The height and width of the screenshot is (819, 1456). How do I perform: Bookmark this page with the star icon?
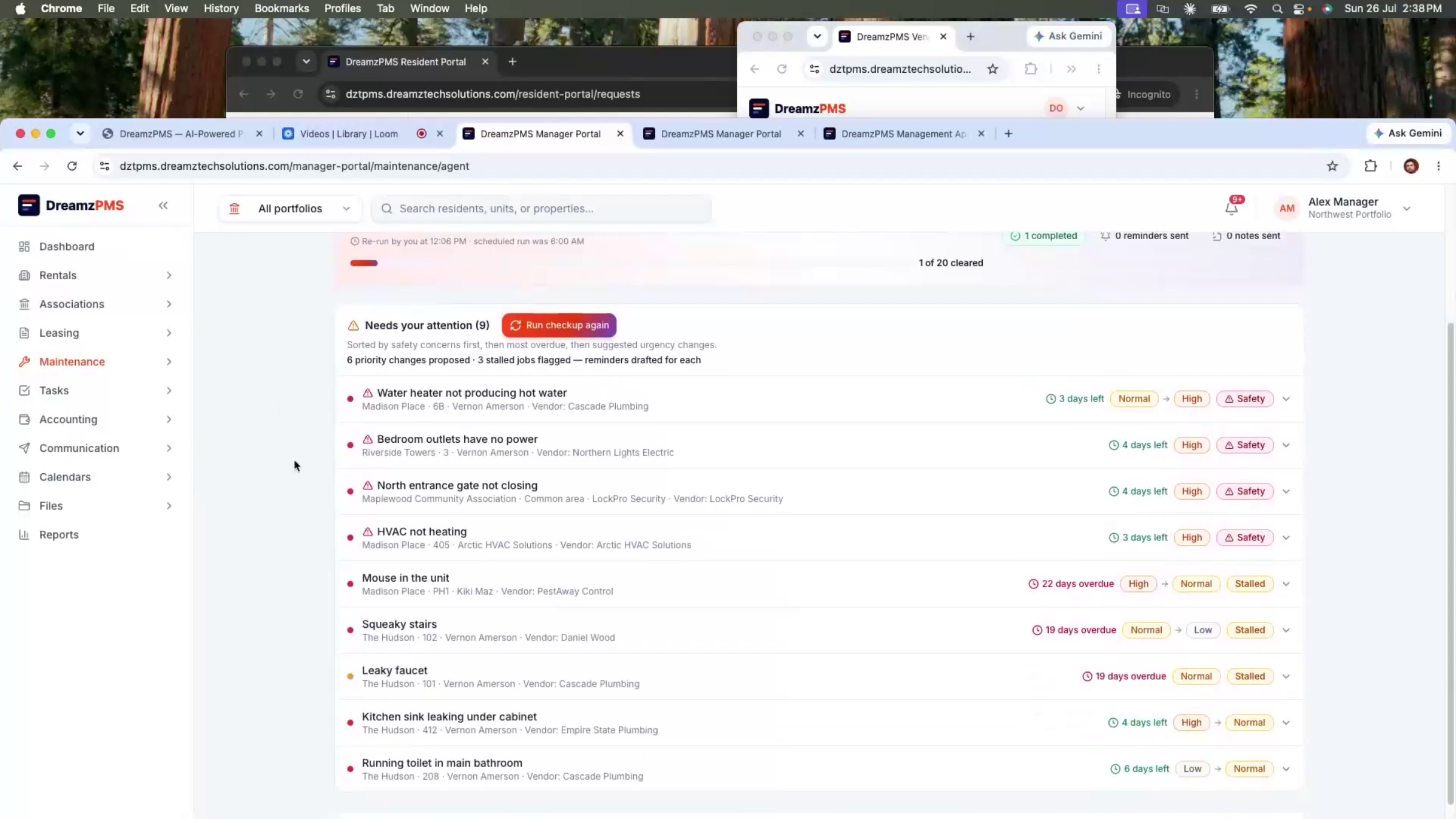1332,166
